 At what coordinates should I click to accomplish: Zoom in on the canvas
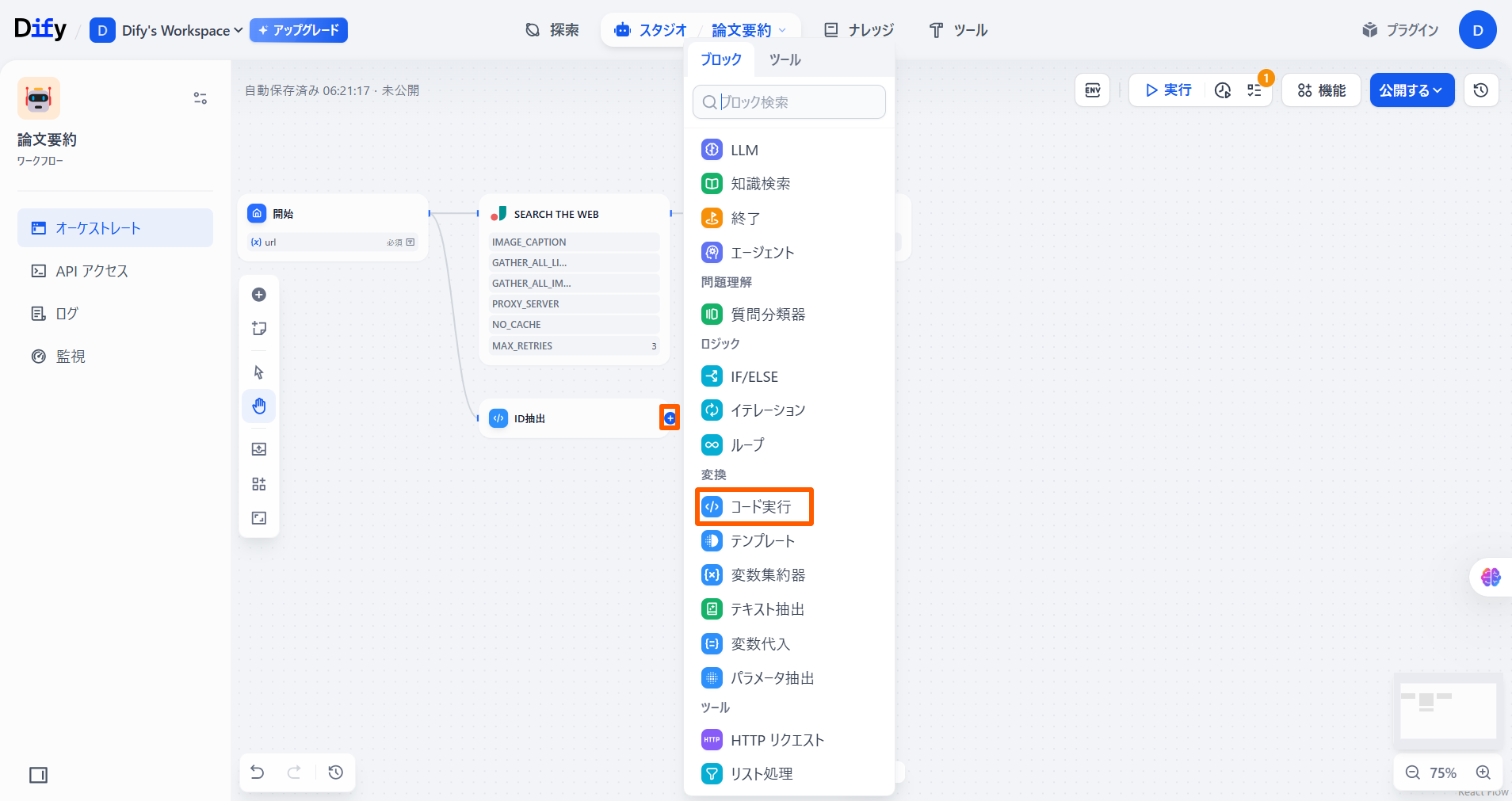[1483, 772]
